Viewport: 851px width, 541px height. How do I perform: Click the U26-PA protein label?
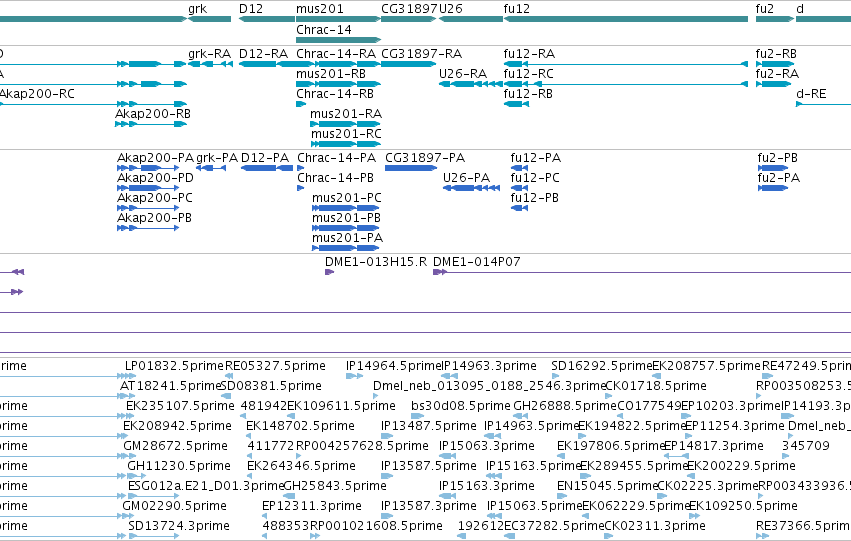[466, 178]
